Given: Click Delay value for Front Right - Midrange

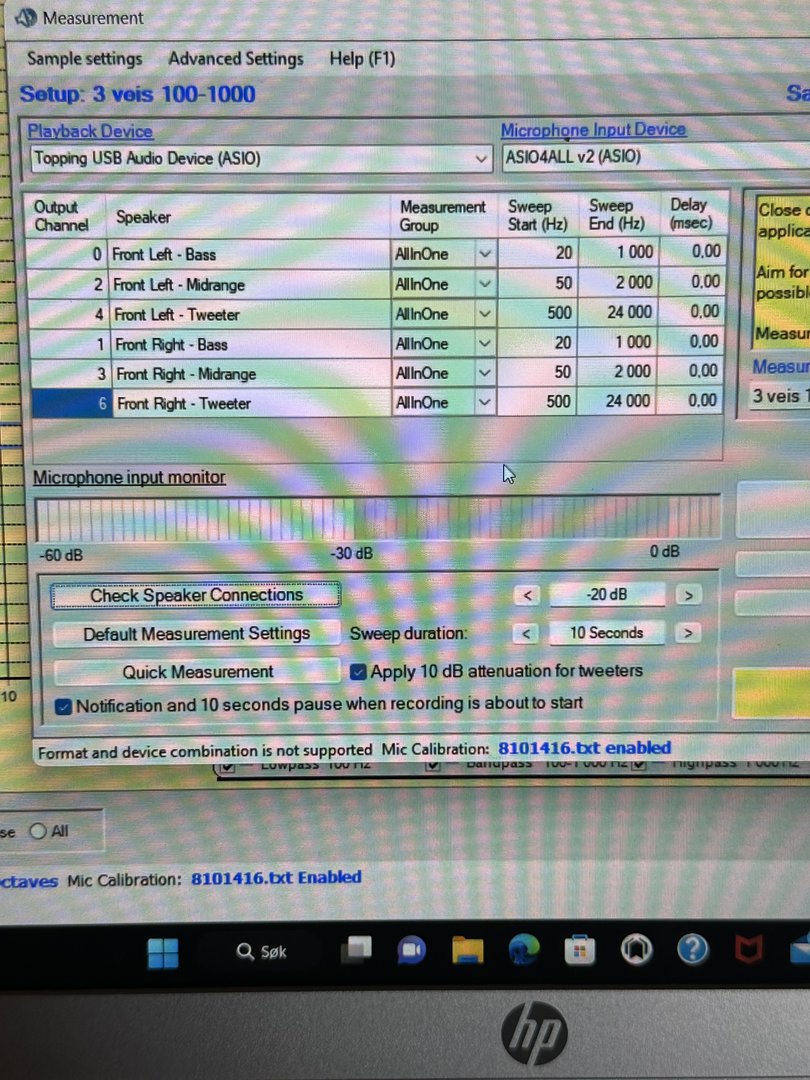Looking at the screenshot, I should (x=691, y=371).
